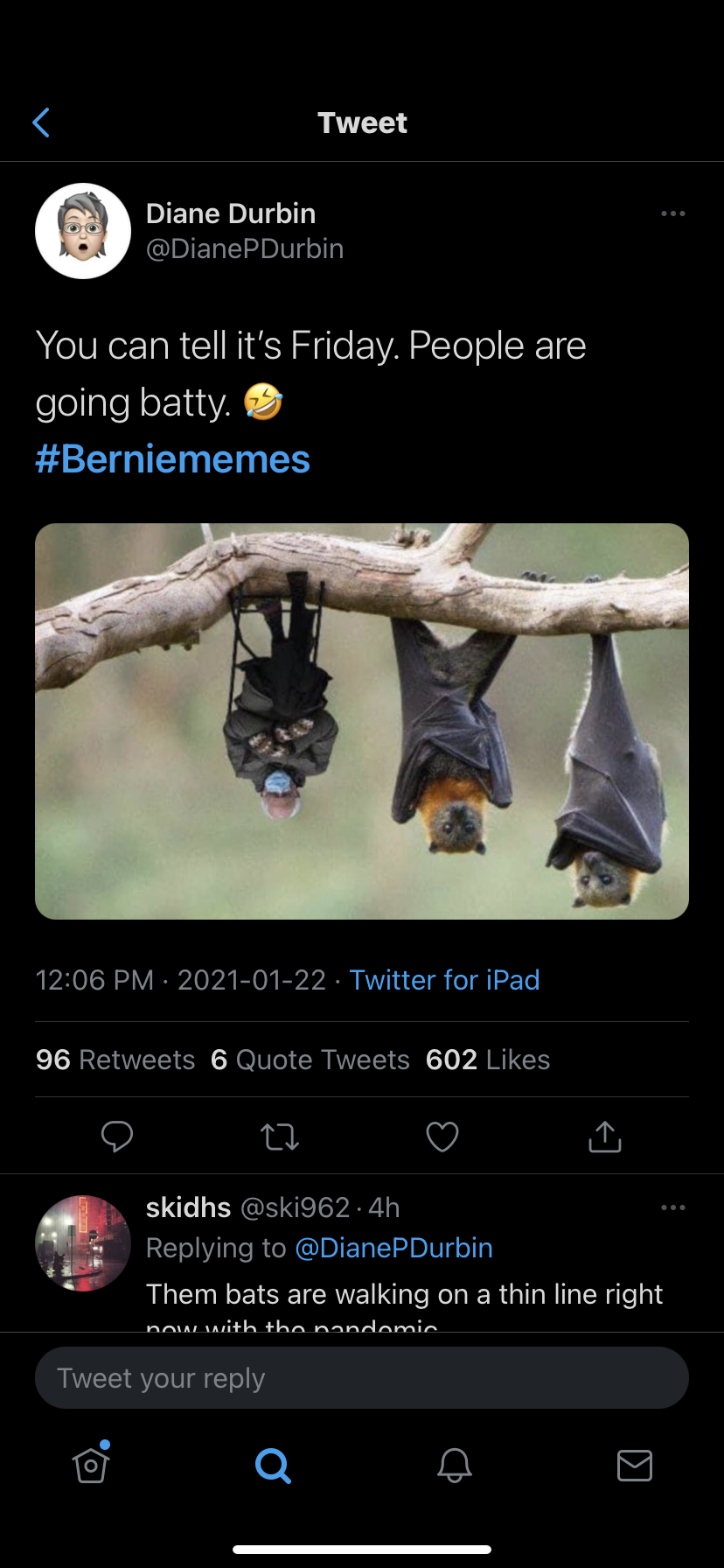Tap the Tweet your reply field
The width and height of the screenshot is (724, 1568).
coord(362,1378)
